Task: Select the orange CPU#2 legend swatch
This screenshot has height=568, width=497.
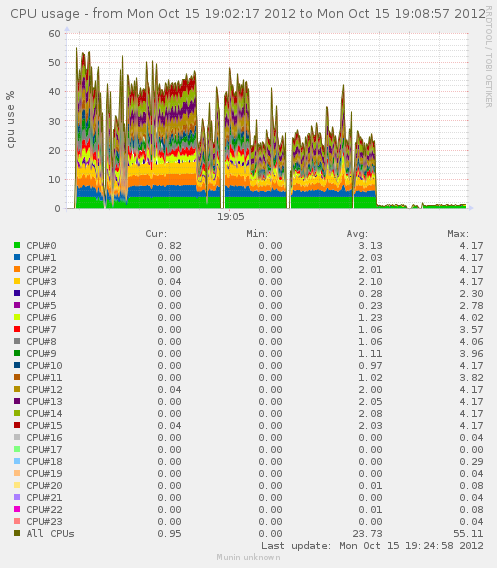Action: 17,269
